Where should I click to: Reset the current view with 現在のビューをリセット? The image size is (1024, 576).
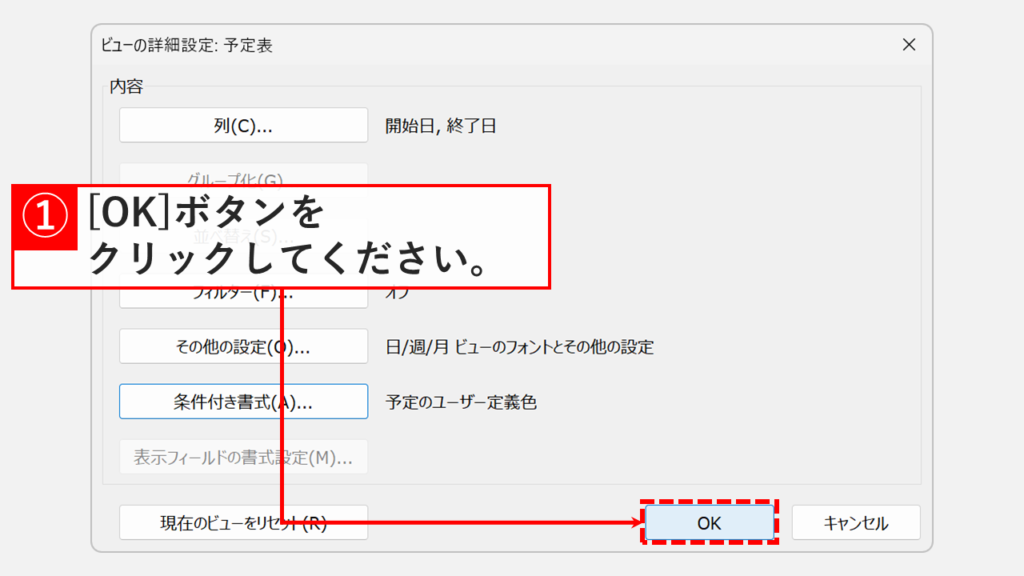point(243,522)
